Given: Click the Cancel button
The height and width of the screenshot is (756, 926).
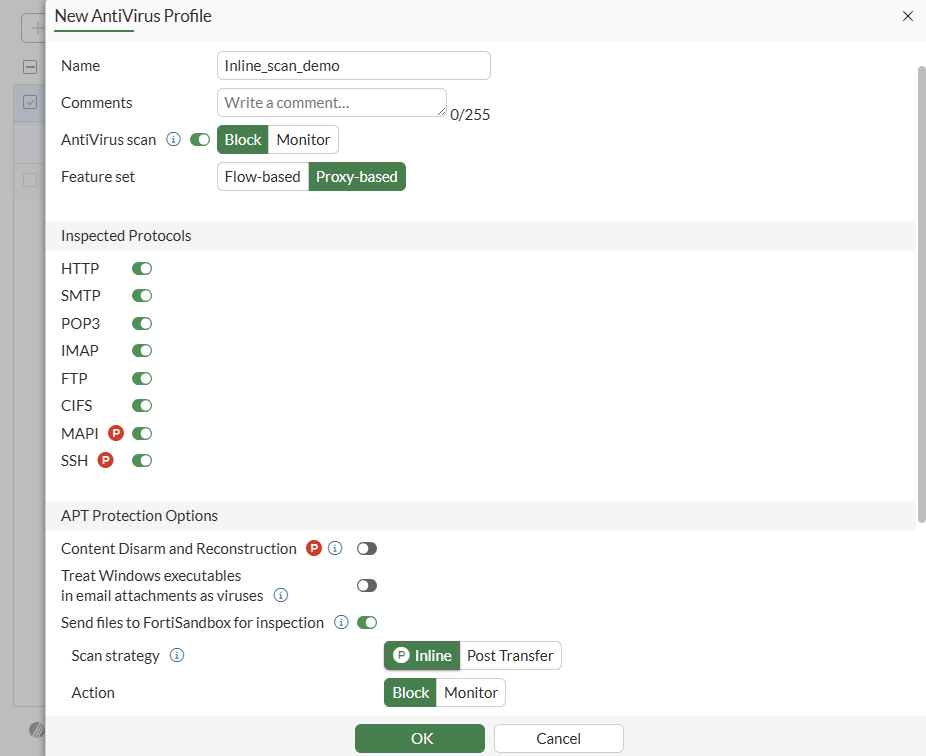Looking at the screenshot, I should (x=558, y=739).
